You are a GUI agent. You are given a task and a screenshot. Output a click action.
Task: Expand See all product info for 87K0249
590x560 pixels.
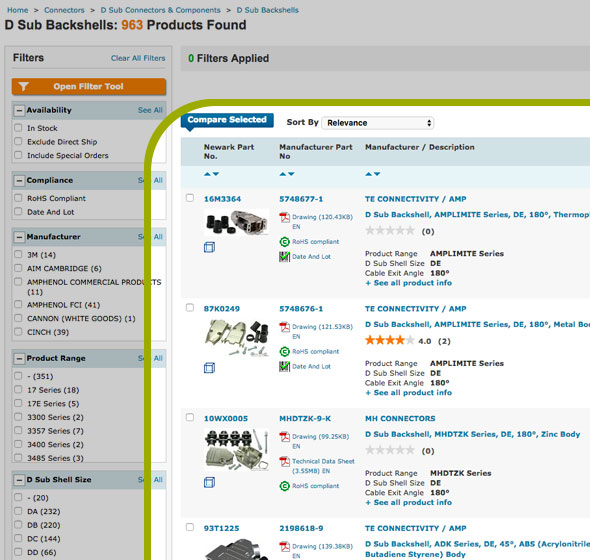click(x=408, y=393)
